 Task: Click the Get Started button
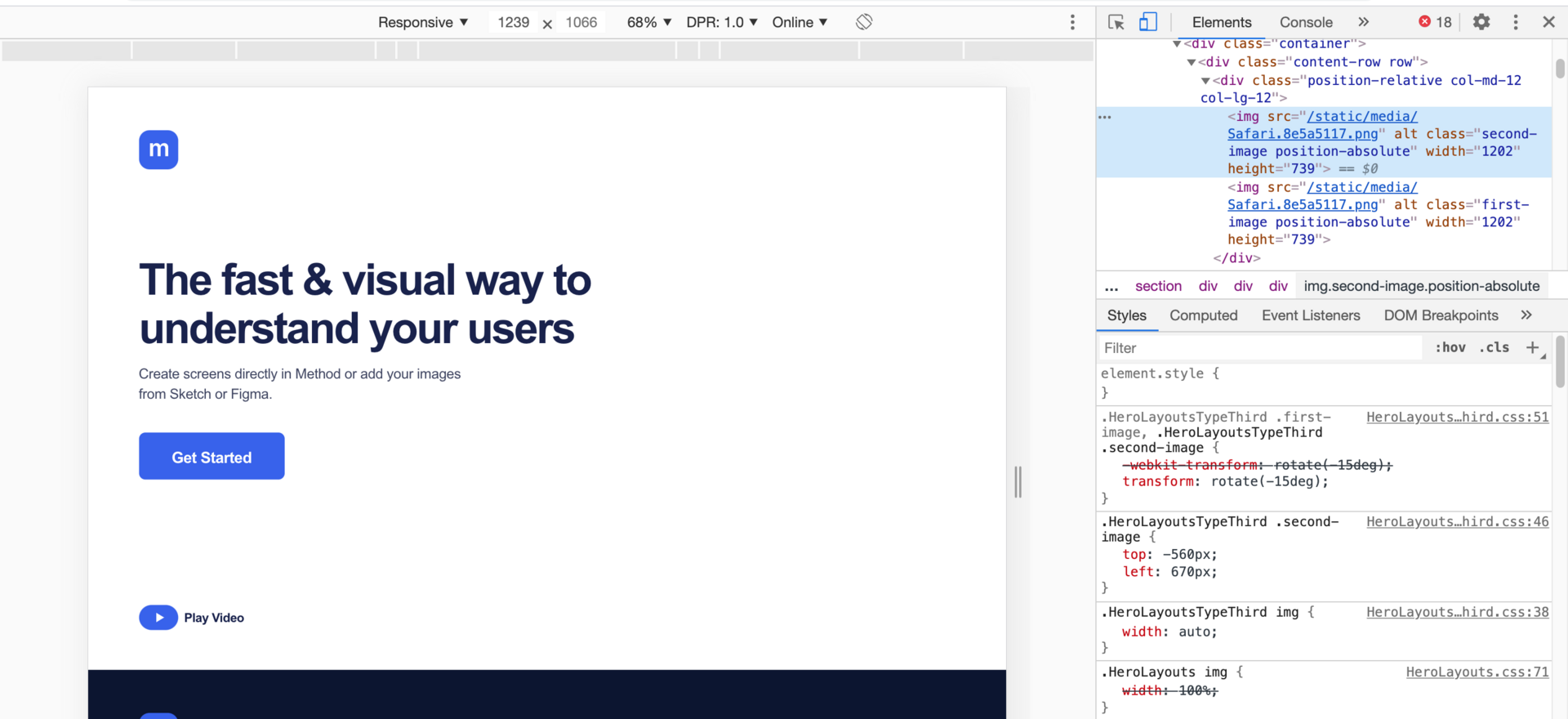(x=212, y=456)
